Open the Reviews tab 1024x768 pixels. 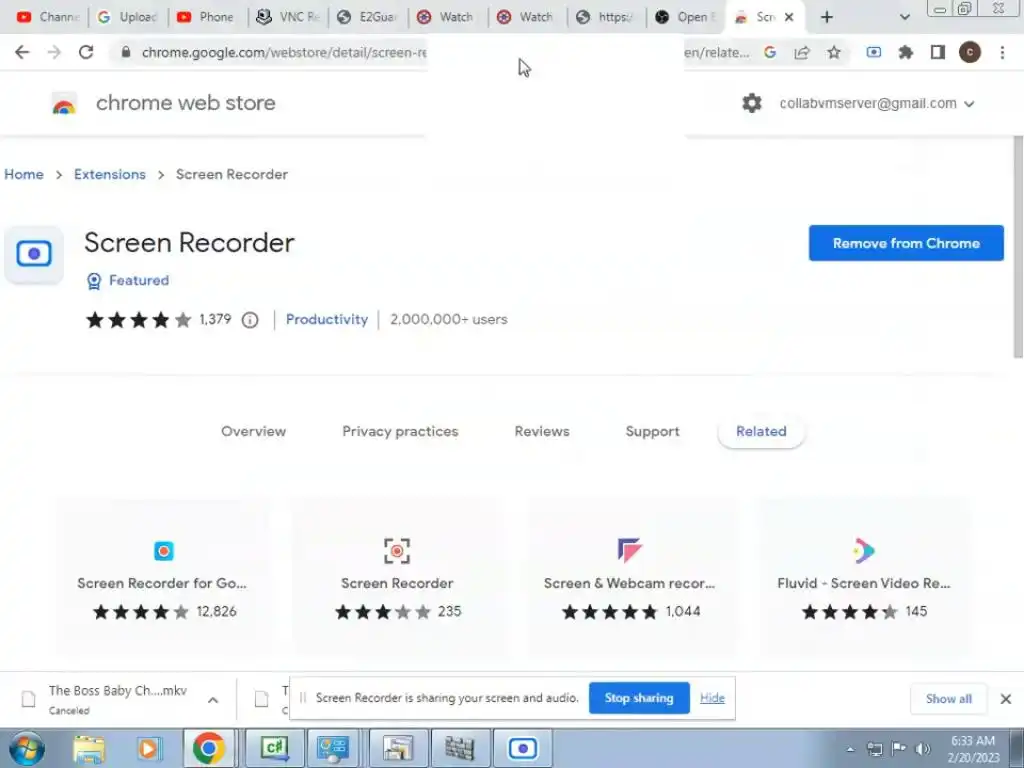coord(542,431)
